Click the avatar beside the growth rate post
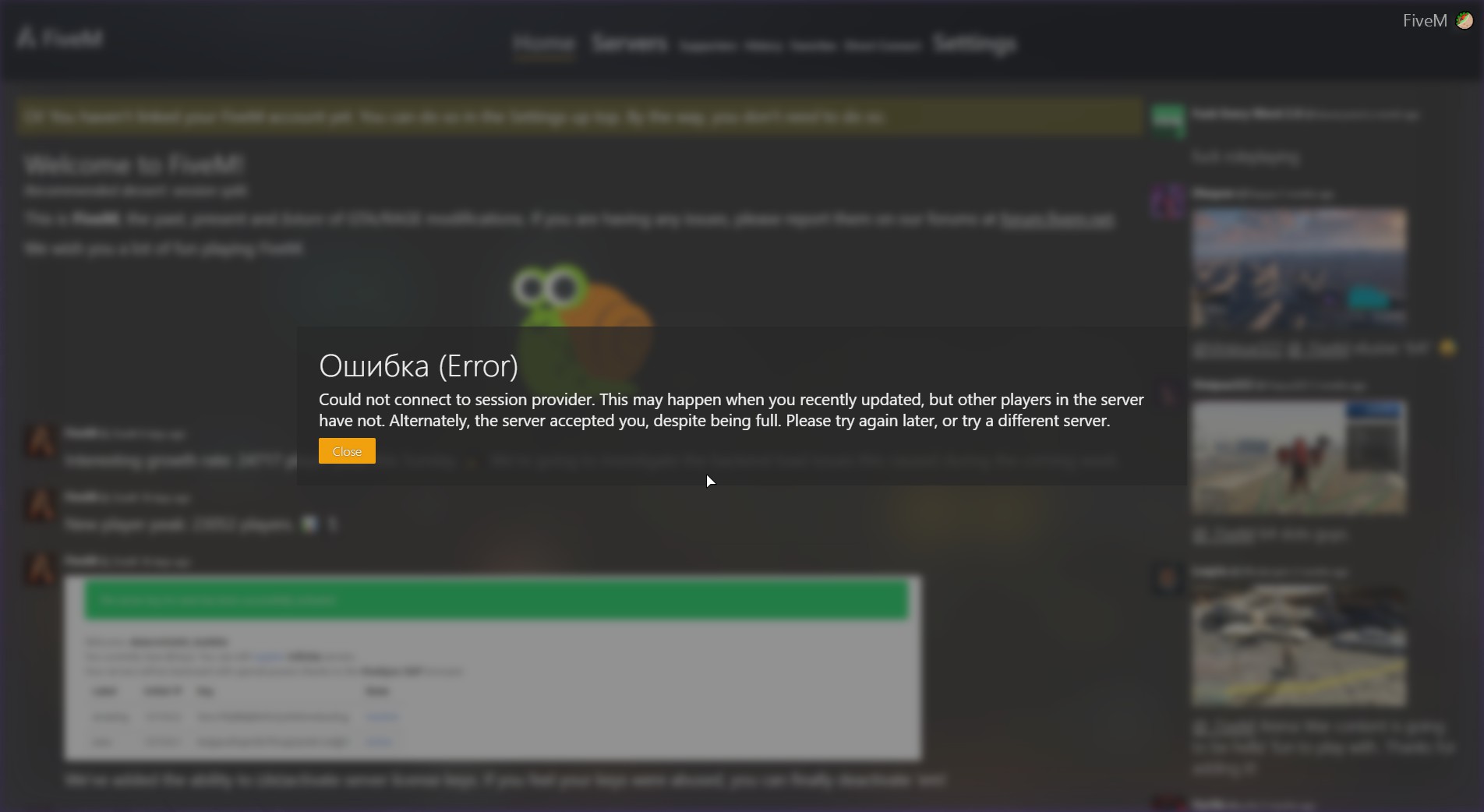 (41, 442)
